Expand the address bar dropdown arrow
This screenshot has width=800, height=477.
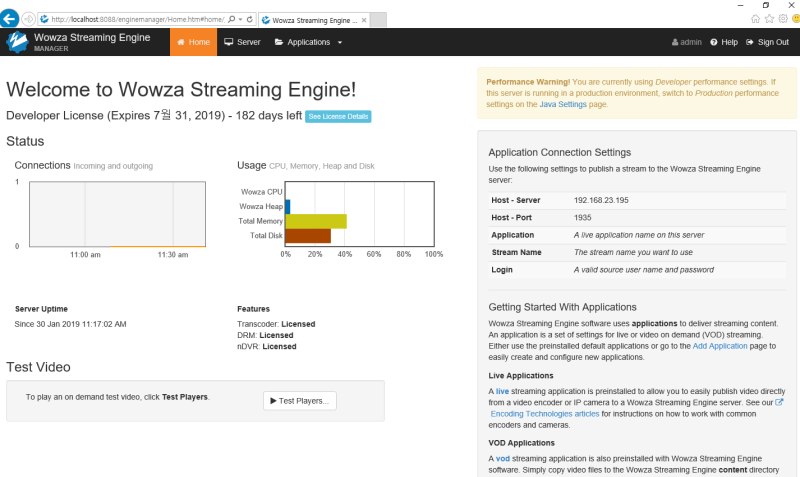pyautogui.click(x=240, y=19)
